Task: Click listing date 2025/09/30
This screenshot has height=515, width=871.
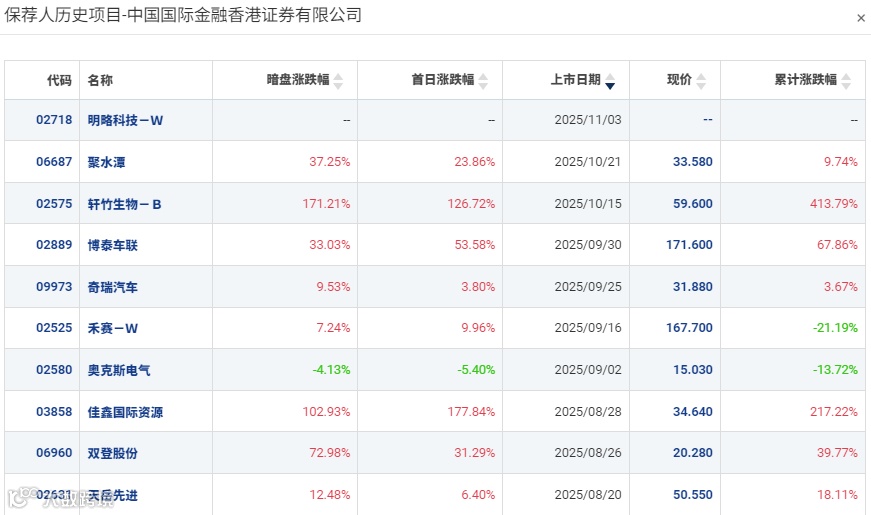Action: [x=588, y=244]
